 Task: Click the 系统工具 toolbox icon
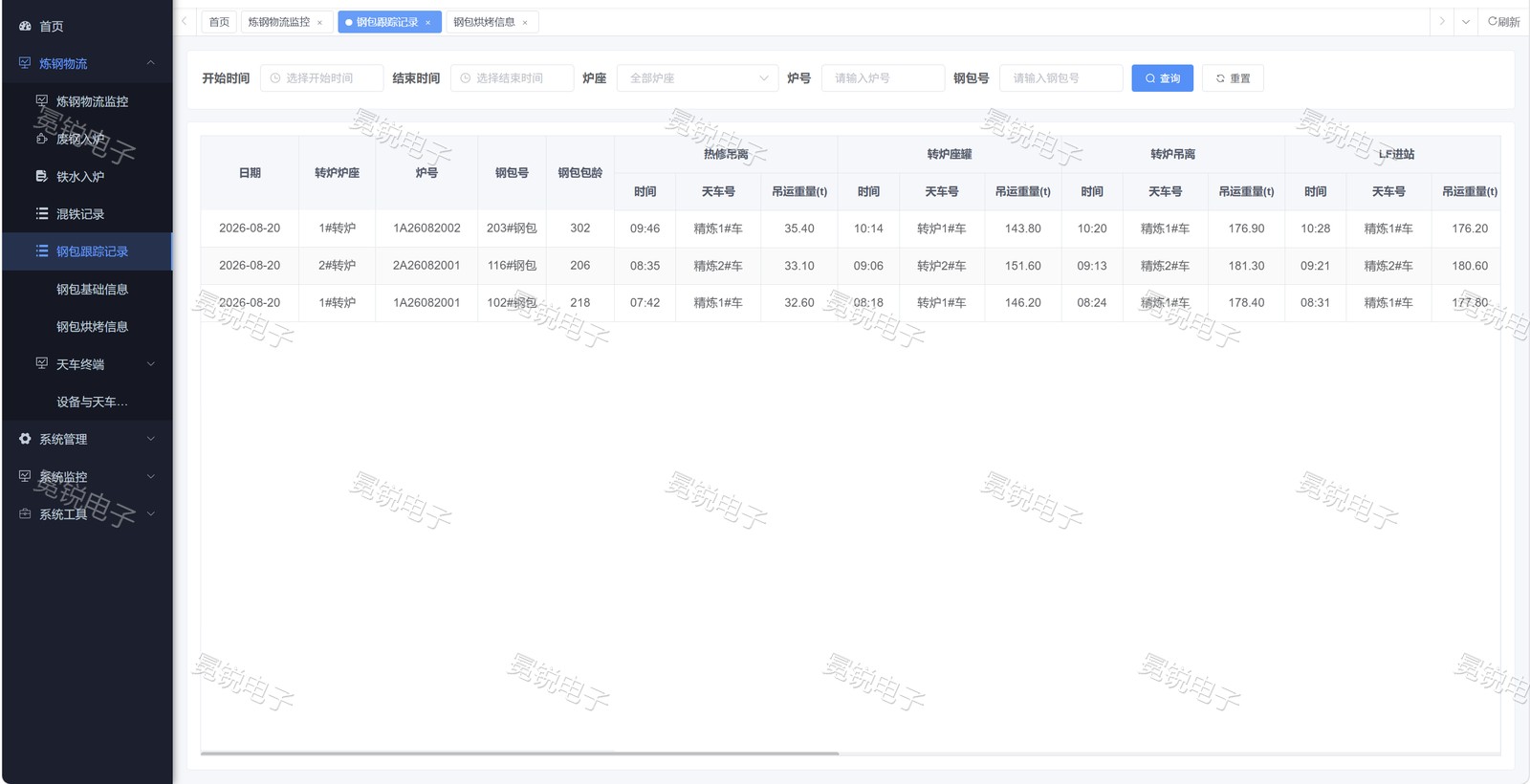point(26,513)
